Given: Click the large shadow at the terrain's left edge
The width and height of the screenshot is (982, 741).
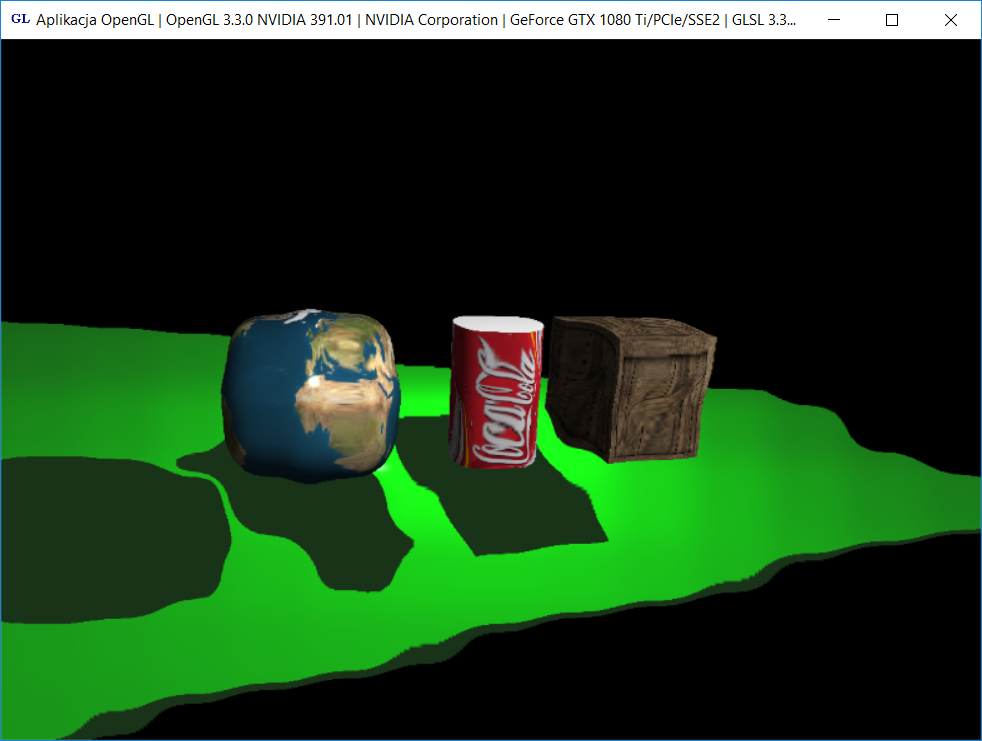Looking at the screenshot, I should [100, 540].
